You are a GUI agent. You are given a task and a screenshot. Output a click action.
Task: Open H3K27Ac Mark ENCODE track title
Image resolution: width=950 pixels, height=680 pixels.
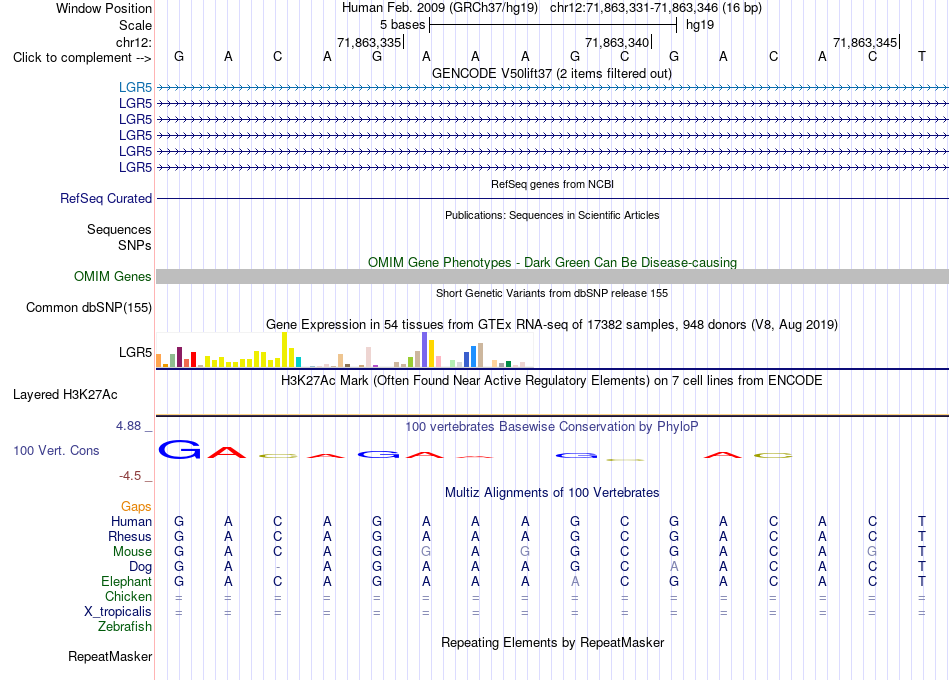[552, 381]
